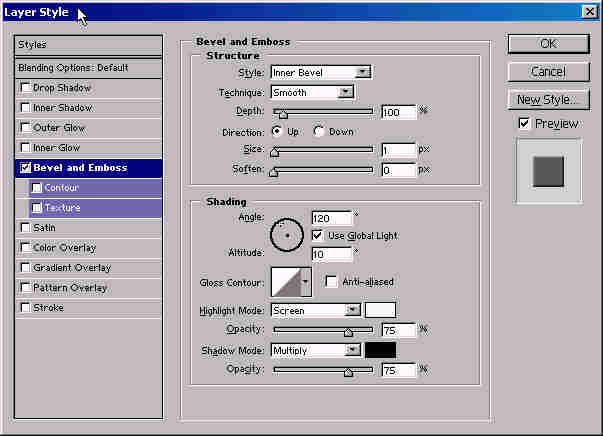The width and height of the screenshot is (603, 436).
Task: Close the Layer Style dialog
Action: click(589, 12)
